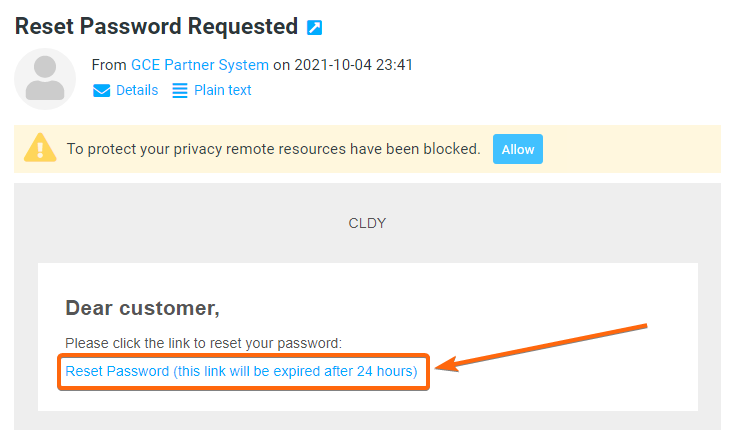Click the 'Please click the link' sentence
This screenshot has width=735, height=430.
pos(203,343)
